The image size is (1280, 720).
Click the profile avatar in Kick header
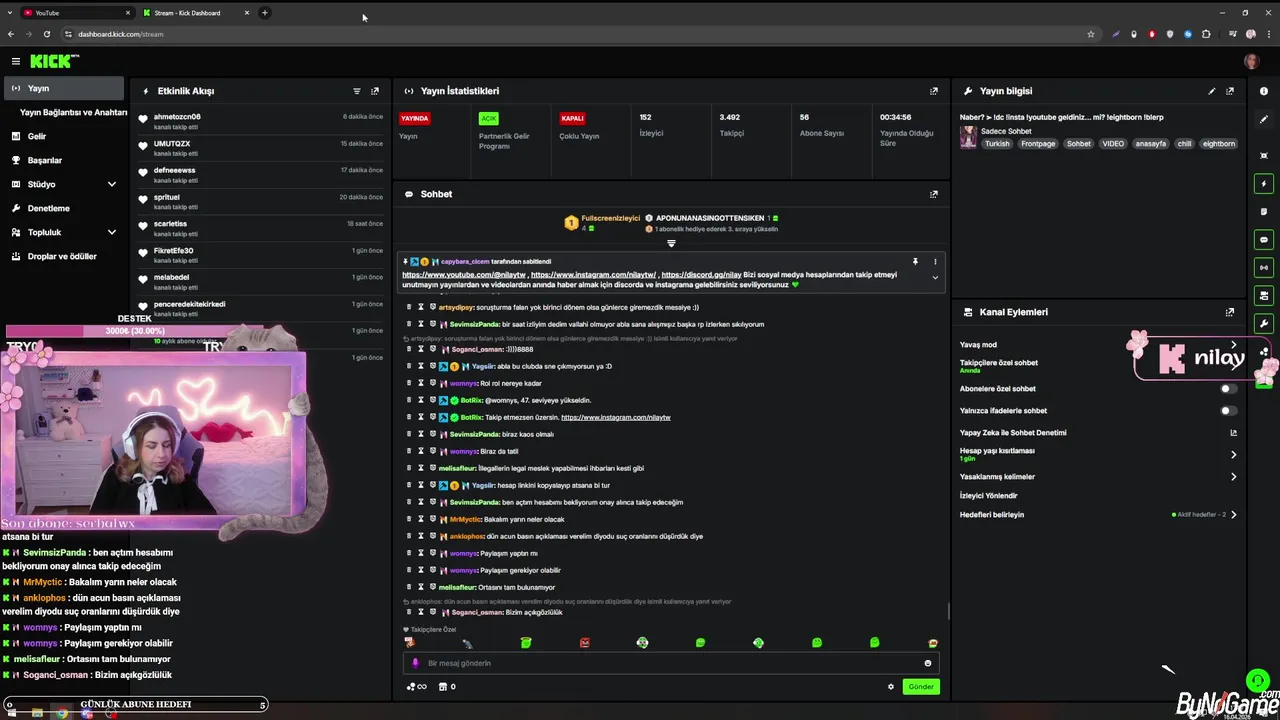[x=1251, y=61]
